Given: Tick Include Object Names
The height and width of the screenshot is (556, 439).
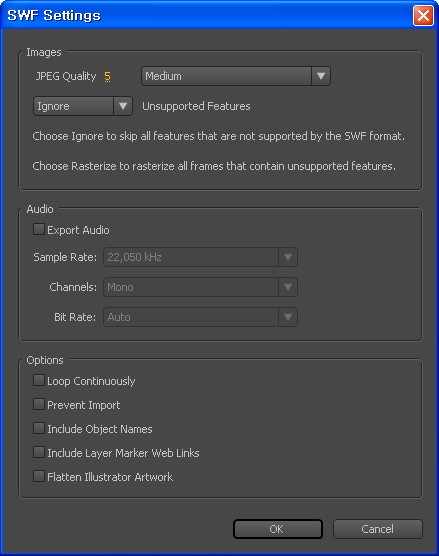Looking at the screenshot, I should click(39, 428).
